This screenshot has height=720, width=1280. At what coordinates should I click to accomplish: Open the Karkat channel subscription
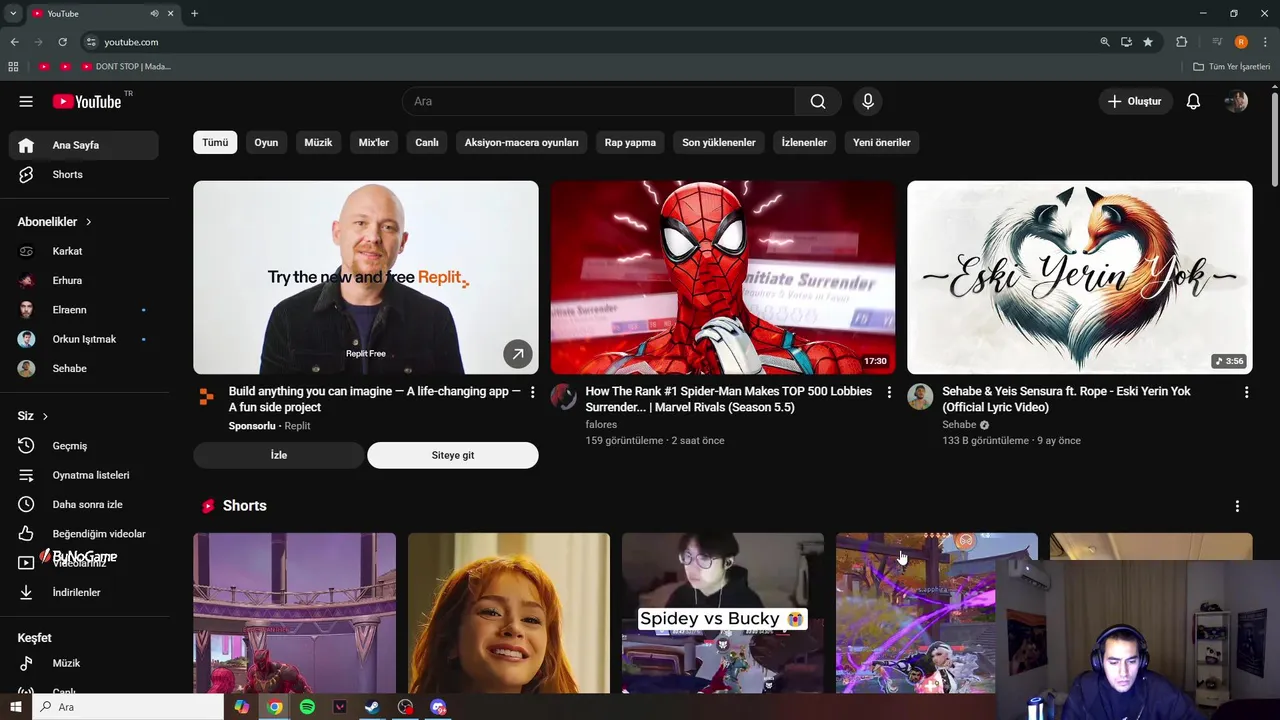coord(84,251)
